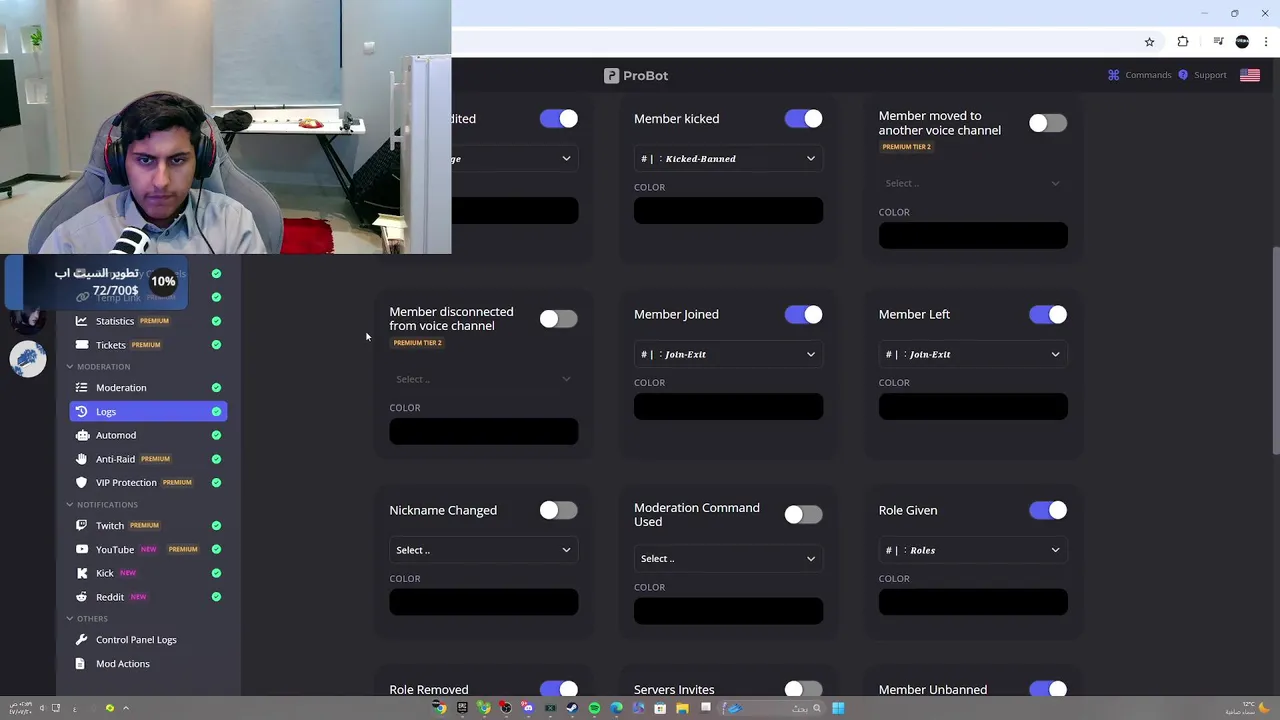Disable Member Left logging toggle
Image resolution: width=1280 pixels, height=720 pixels.
[x=1048, y=315]
